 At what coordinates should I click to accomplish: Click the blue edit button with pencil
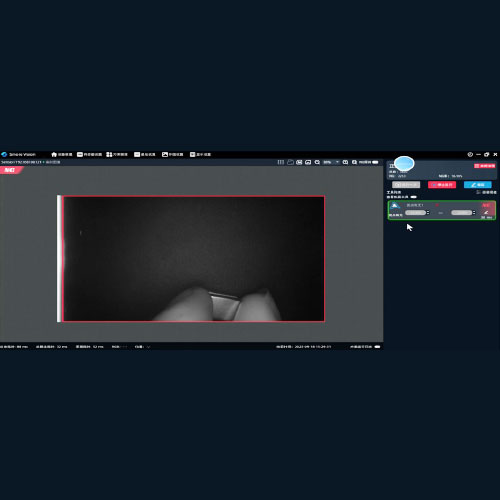coord(478,185)
